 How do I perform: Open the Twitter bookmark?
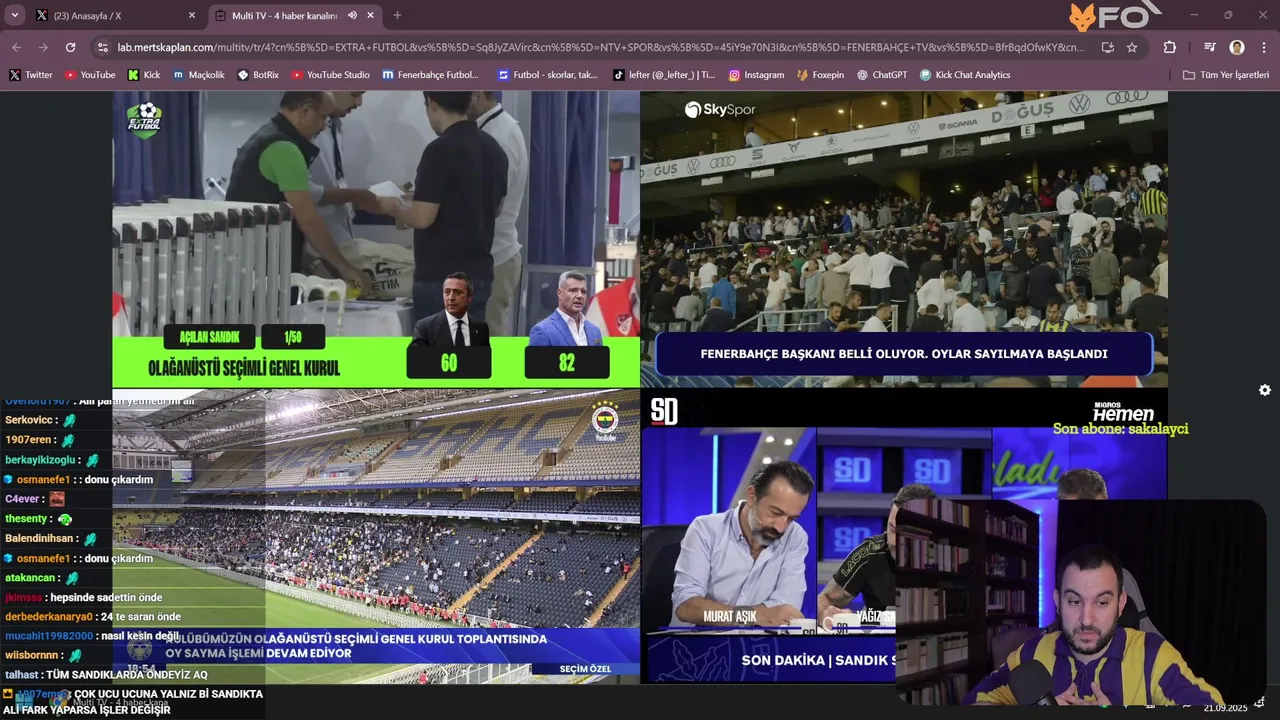click(31, 75)
